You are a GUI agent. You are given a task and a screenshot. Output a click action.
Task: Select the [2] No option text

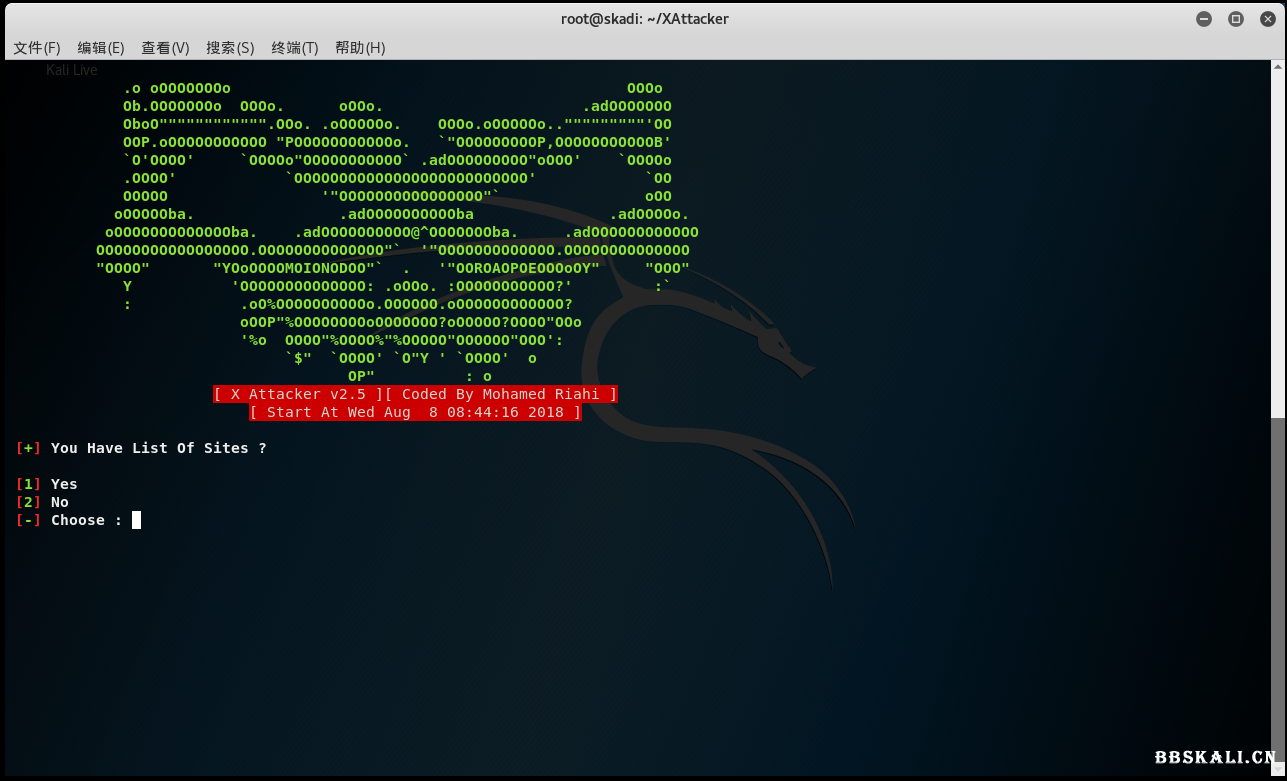[44, 501]
